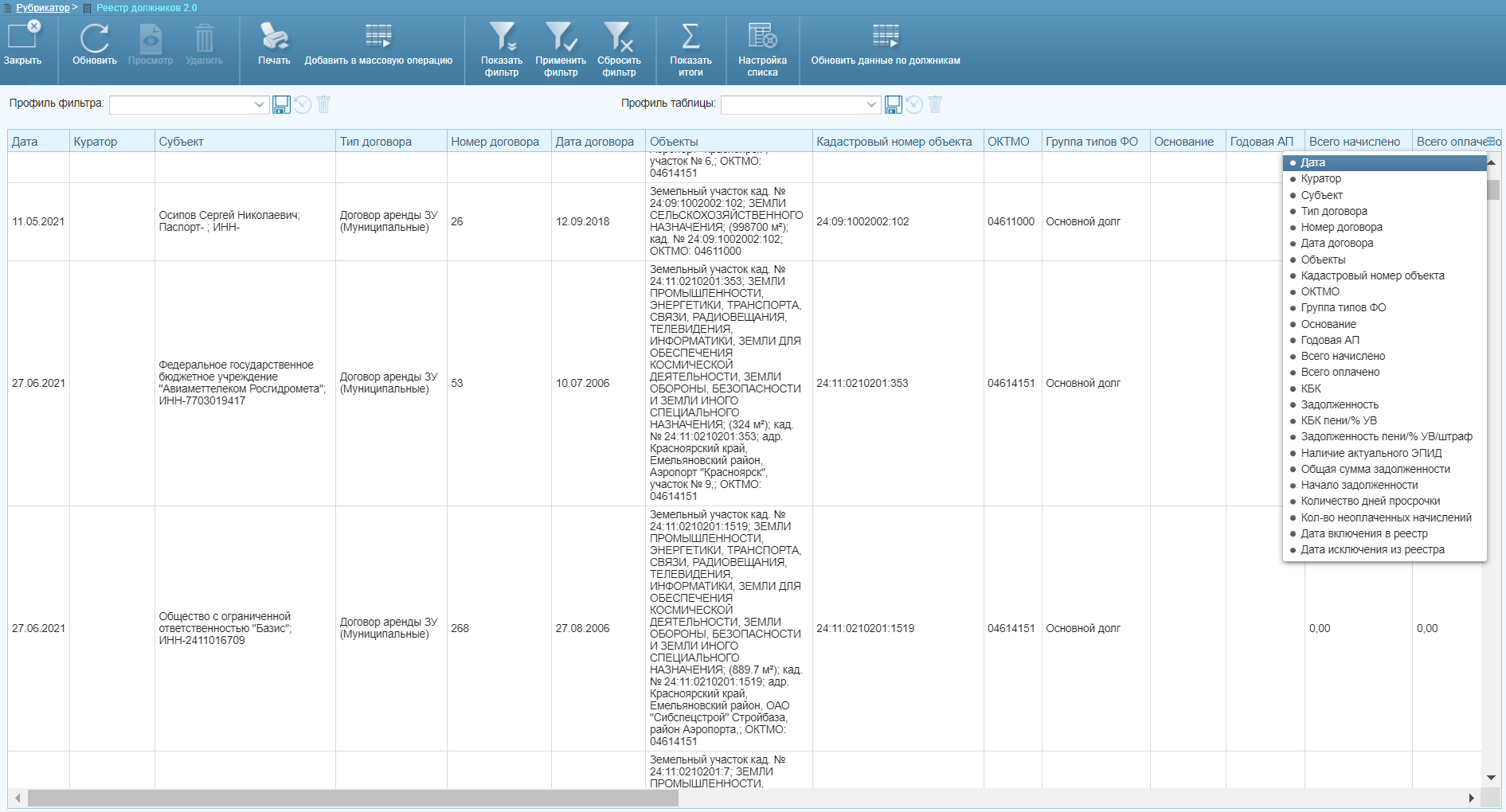Screen dimensions: 1506x812
Task: Sort by Номер договора column header
Action: (499, 142)
